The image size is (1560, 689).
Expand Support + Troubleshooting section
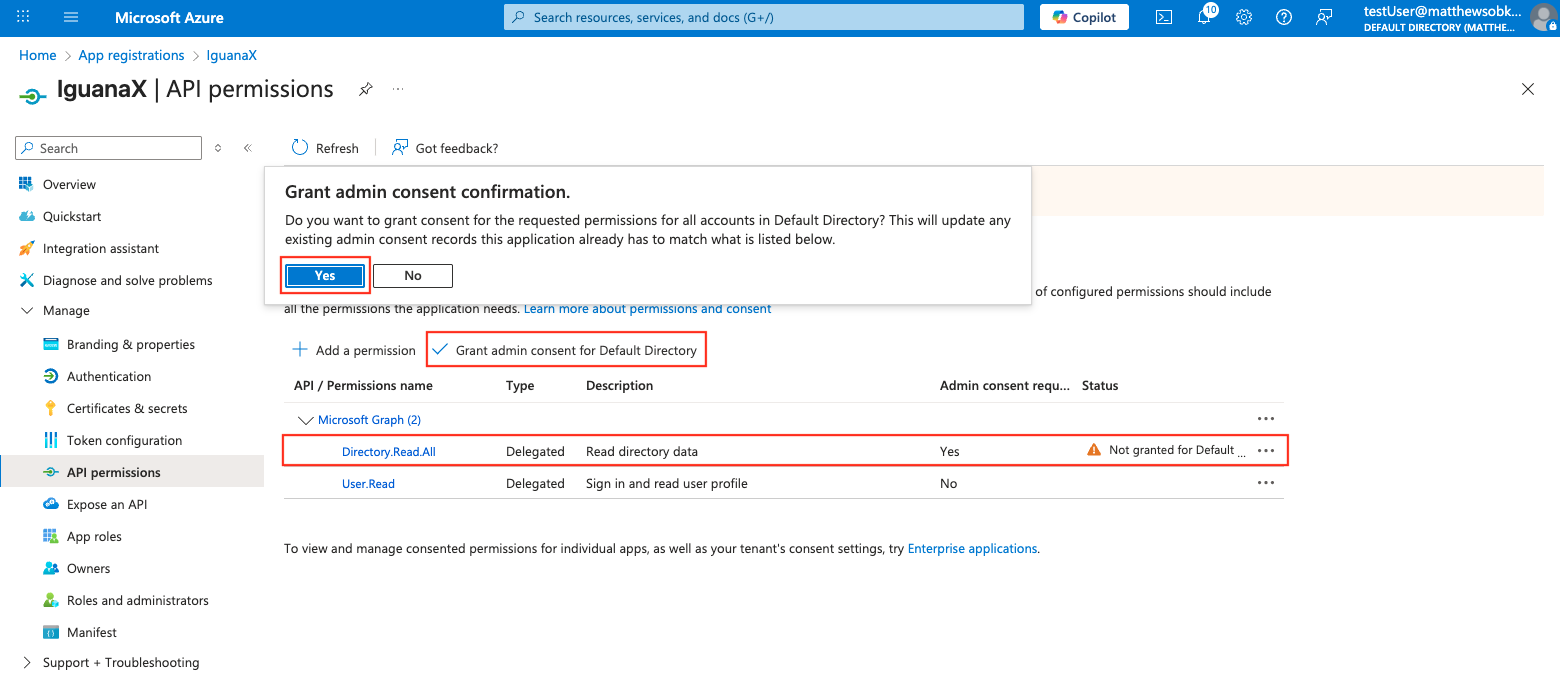coord(27,663)
